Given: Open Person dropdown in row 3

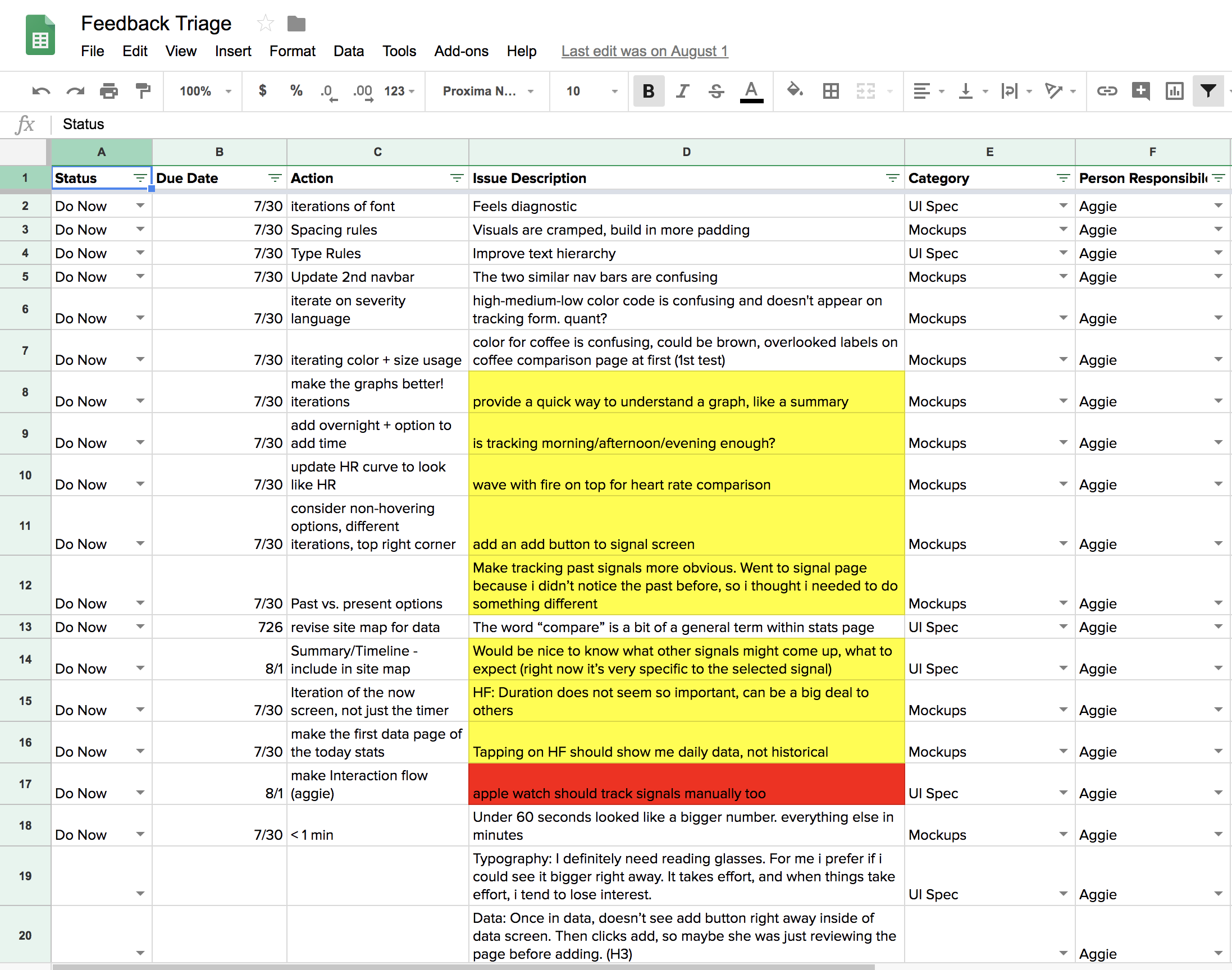Looking at the screenshot, I should tap(1219, 230).
